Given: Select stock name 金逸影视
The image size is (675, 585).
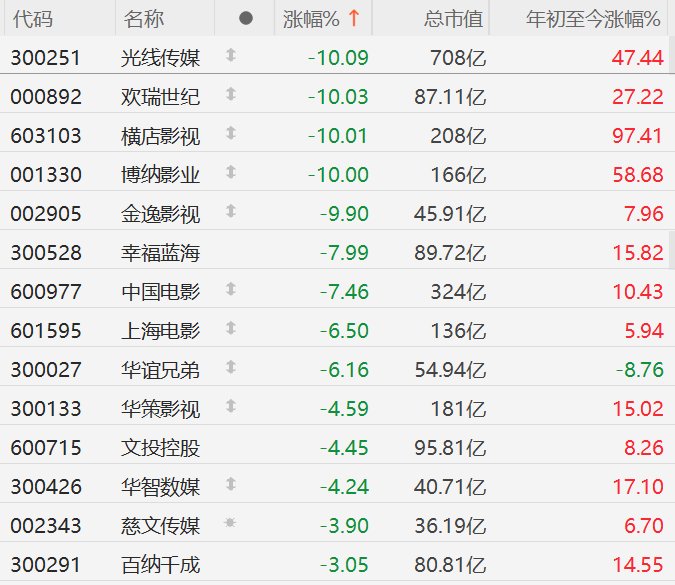Looking at the screenshot, I should [x=160, y=214].
